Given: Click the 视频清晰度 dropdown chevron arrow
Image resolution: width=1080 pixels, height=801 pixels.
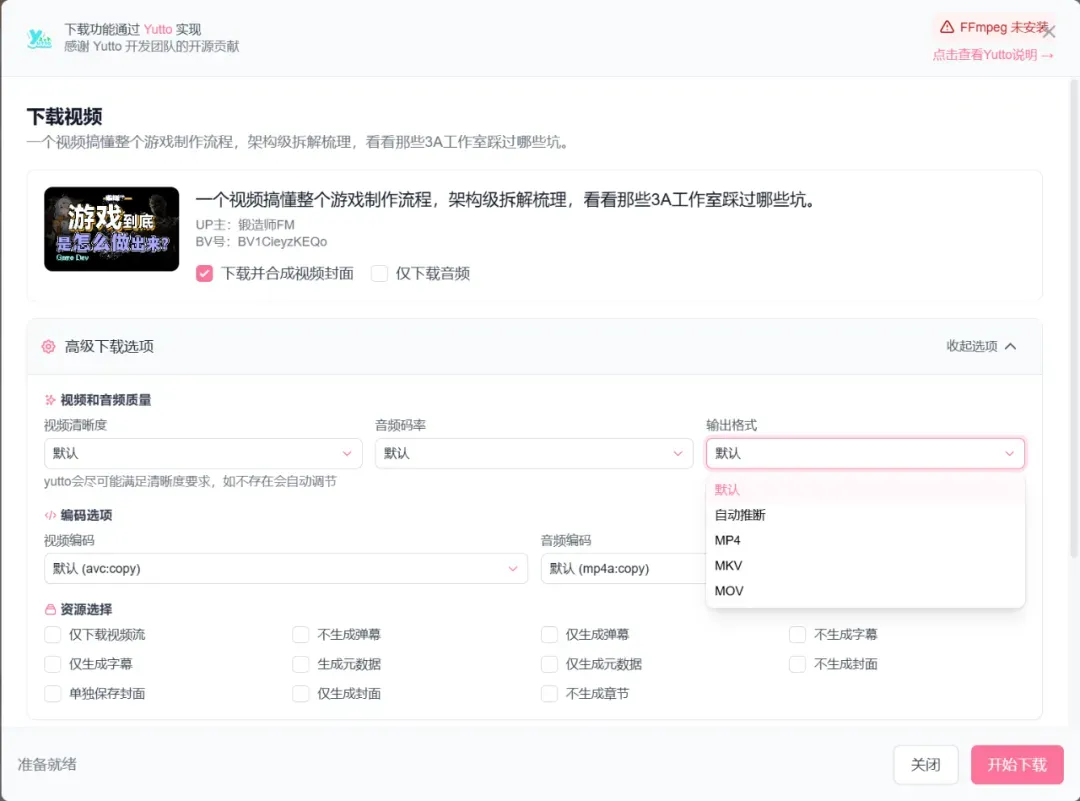Looking at the screenshot, I should coord(347,453).
